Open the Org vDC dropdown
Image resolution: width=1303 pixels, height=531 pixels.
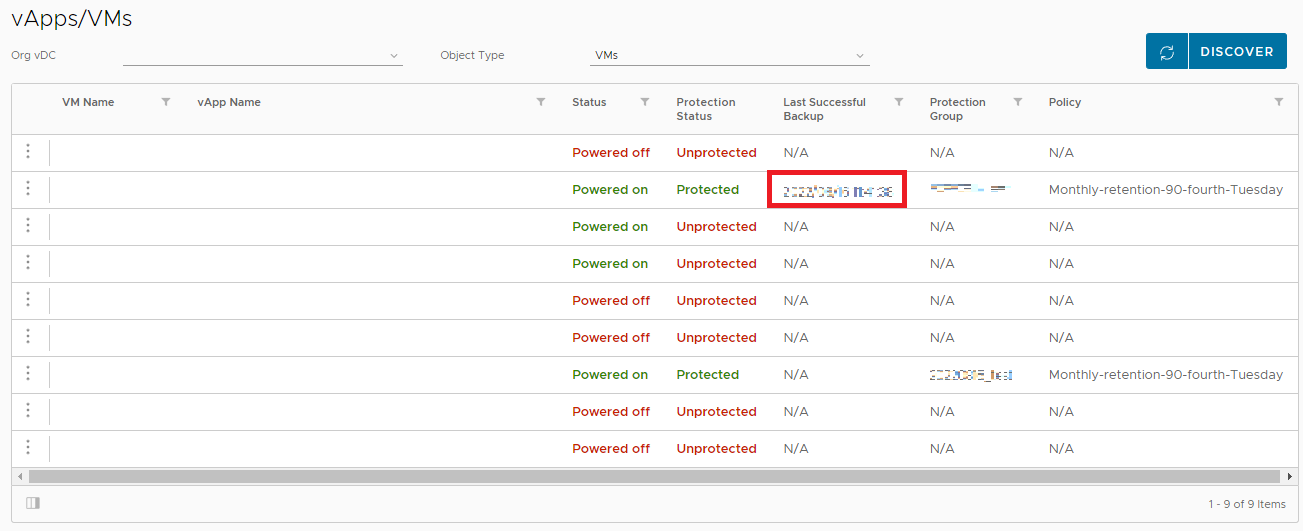pos(262,56)
